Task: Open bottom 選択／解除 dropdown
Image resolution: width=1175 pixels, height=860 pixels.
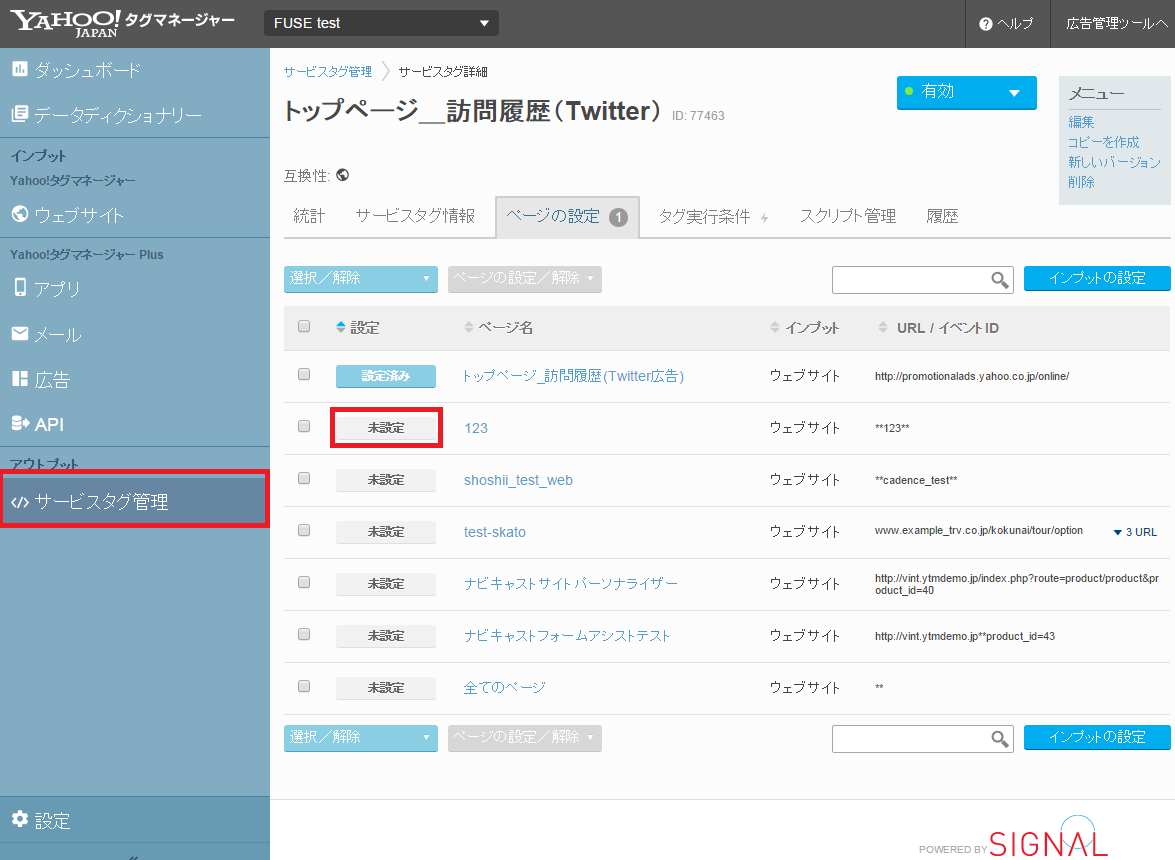Action: coord(360,738)
